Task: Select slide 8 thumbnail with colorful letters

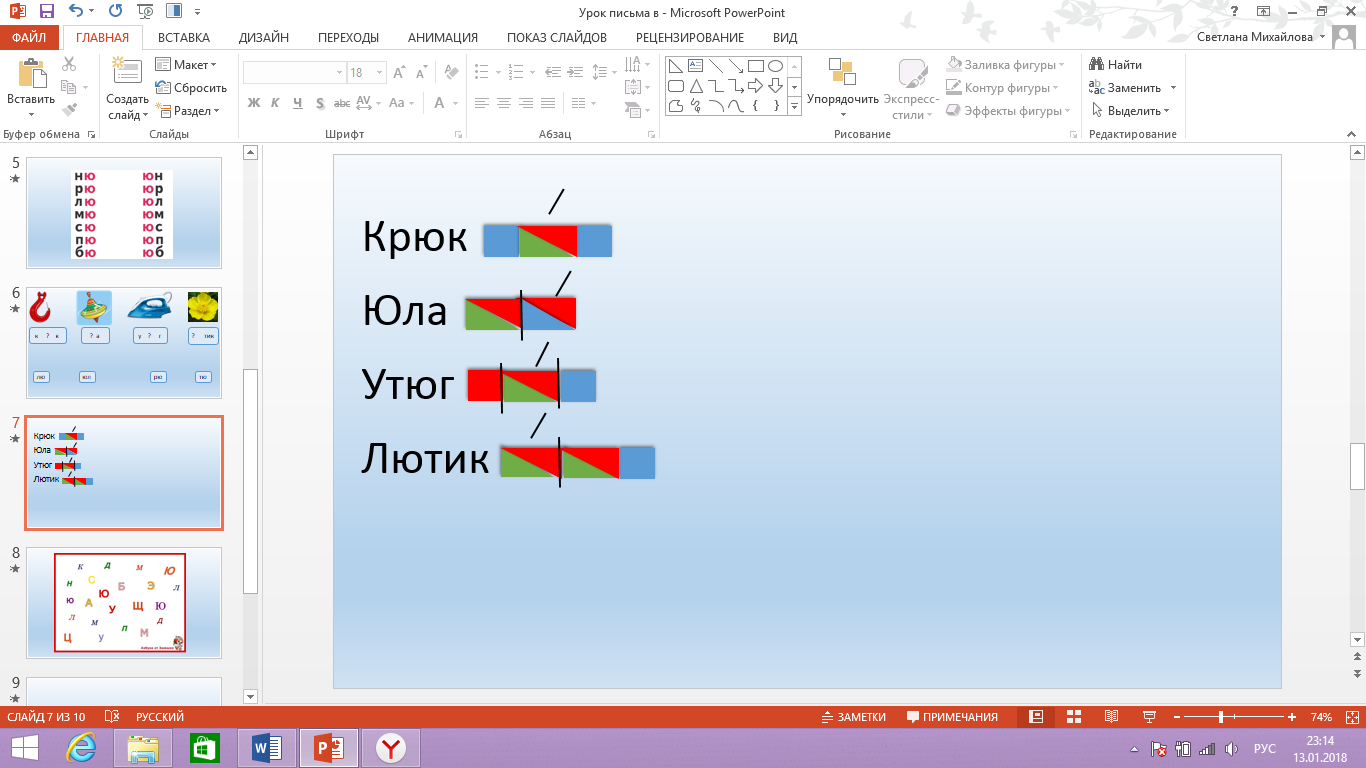Action: click(123, 603)
